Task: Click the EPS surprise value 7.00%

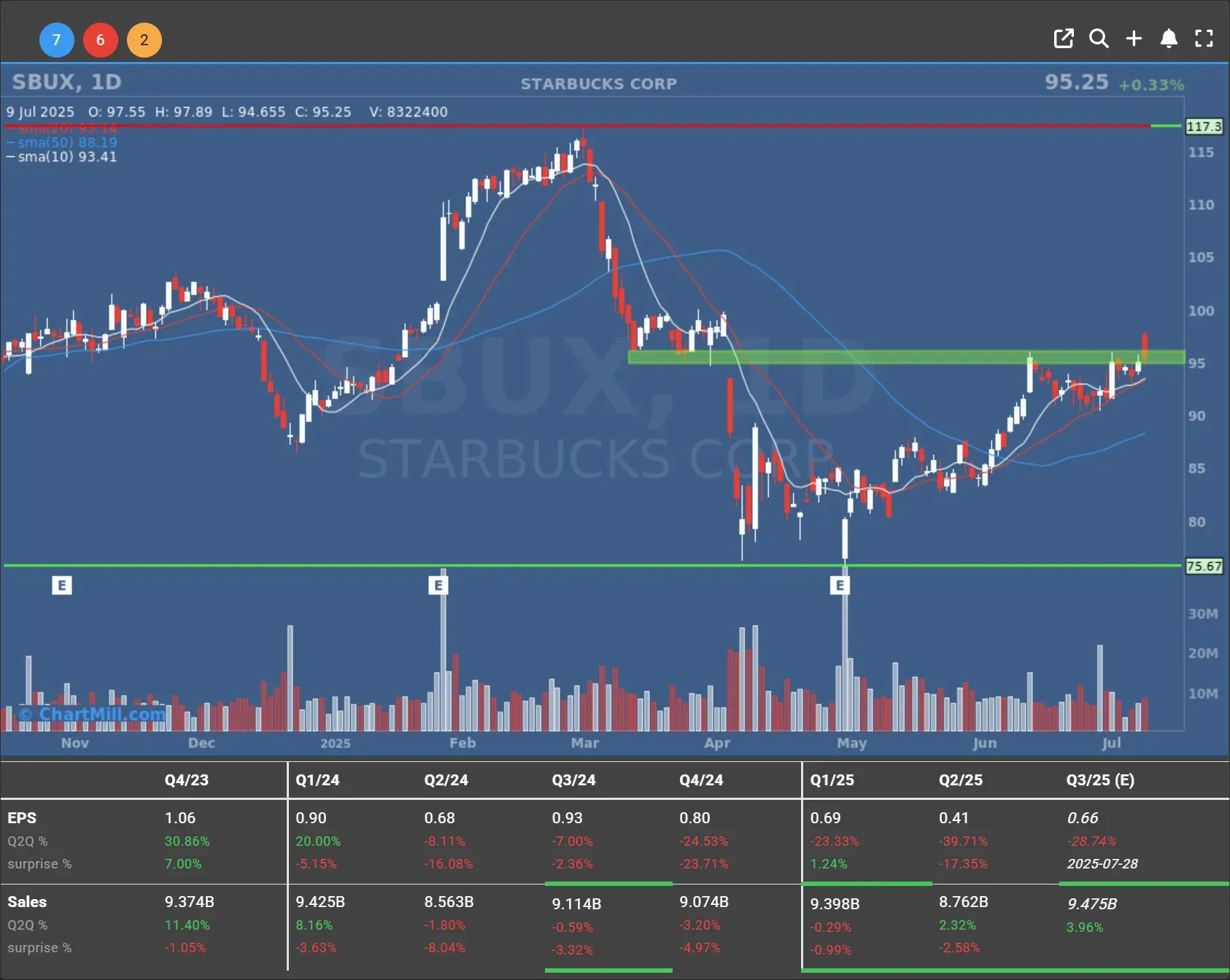Action: click(183, 863)
